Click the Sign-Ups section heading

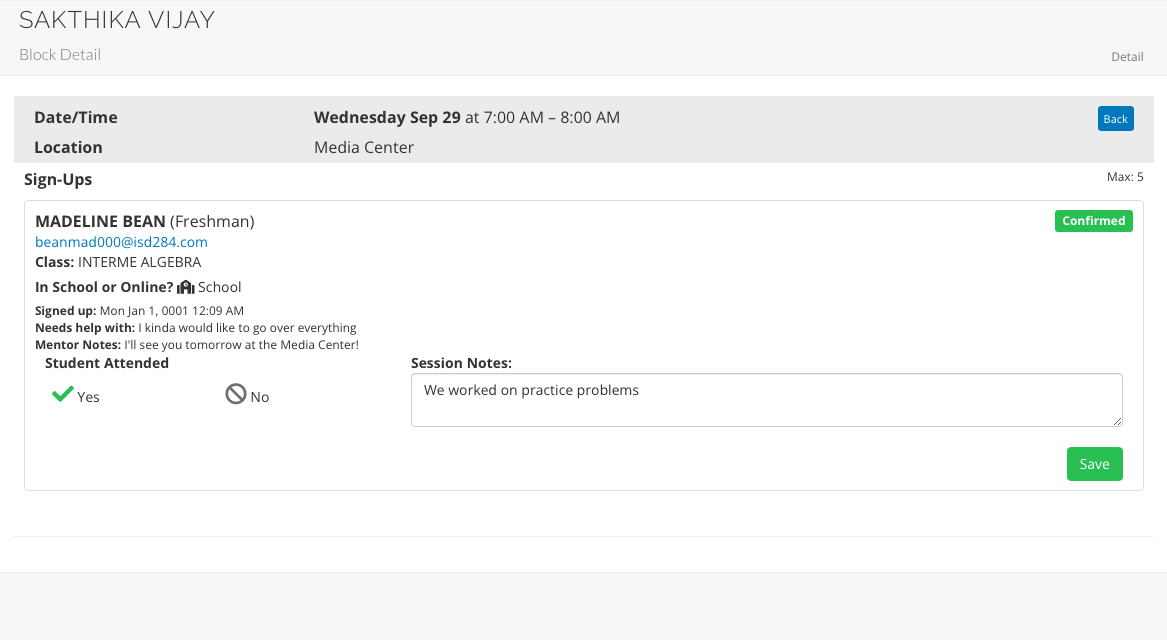pyautogui.click(x=58, y=180)
